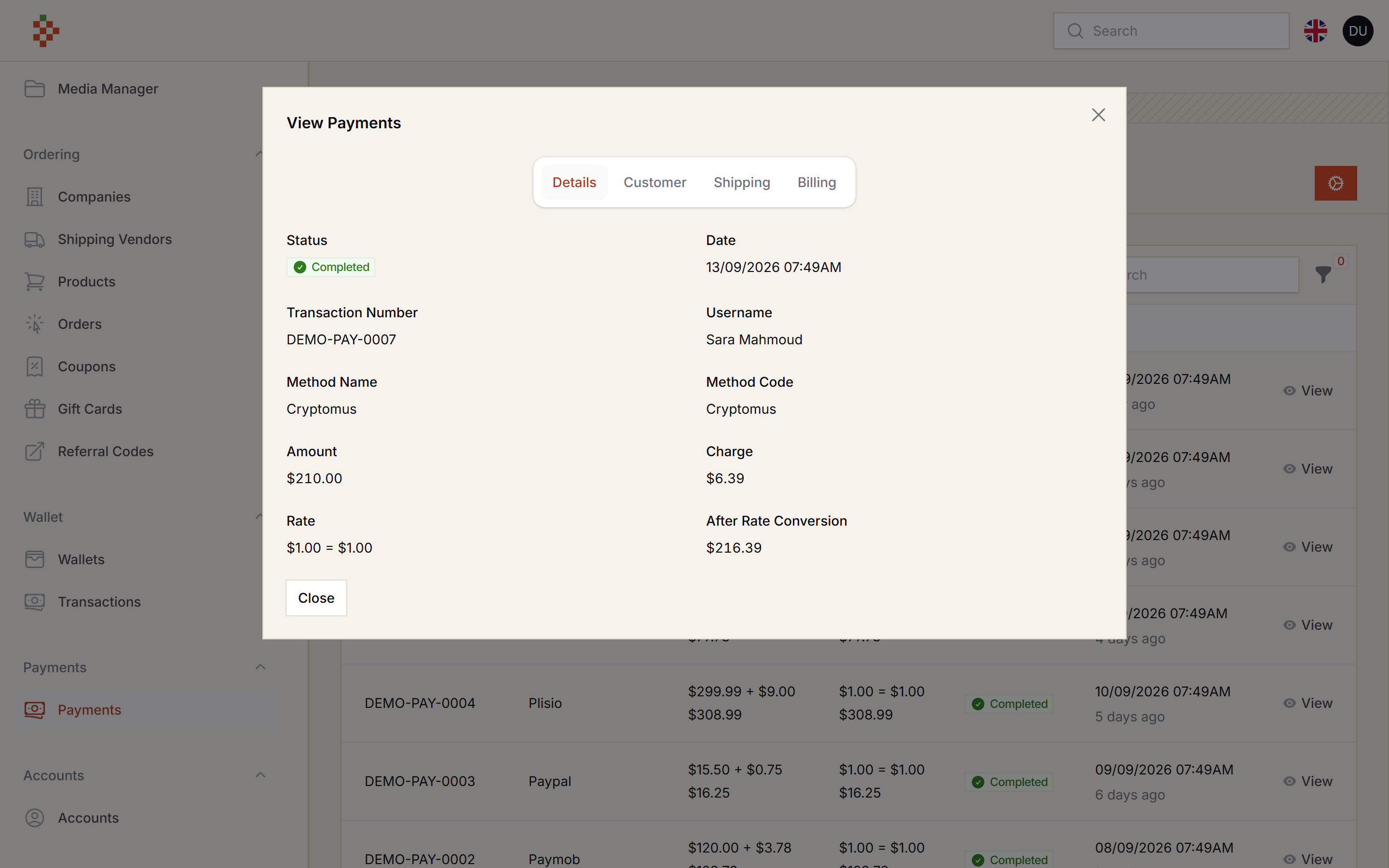Click the eye icon for DEMO-PAY-0002 row
The width and height of the screenshot is (1389, 868).
point(1289,859)
